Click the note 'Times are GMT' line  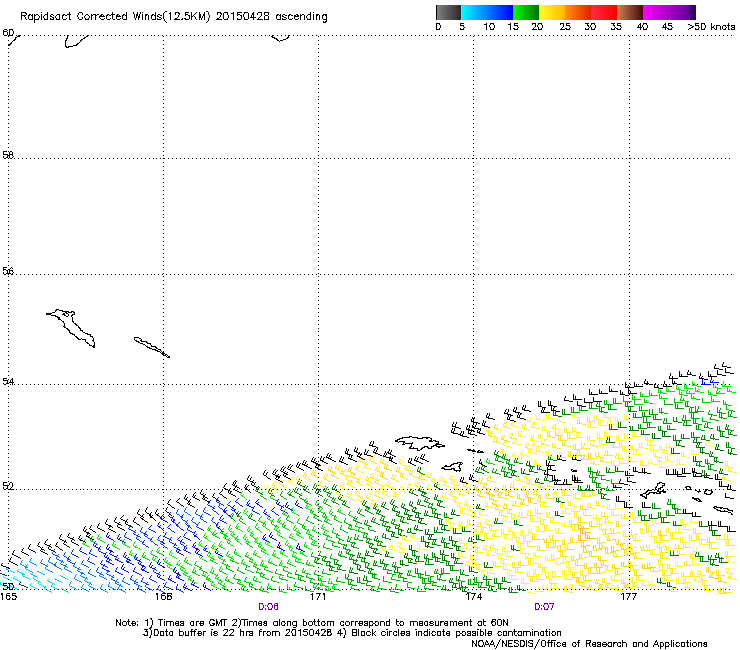311,623
